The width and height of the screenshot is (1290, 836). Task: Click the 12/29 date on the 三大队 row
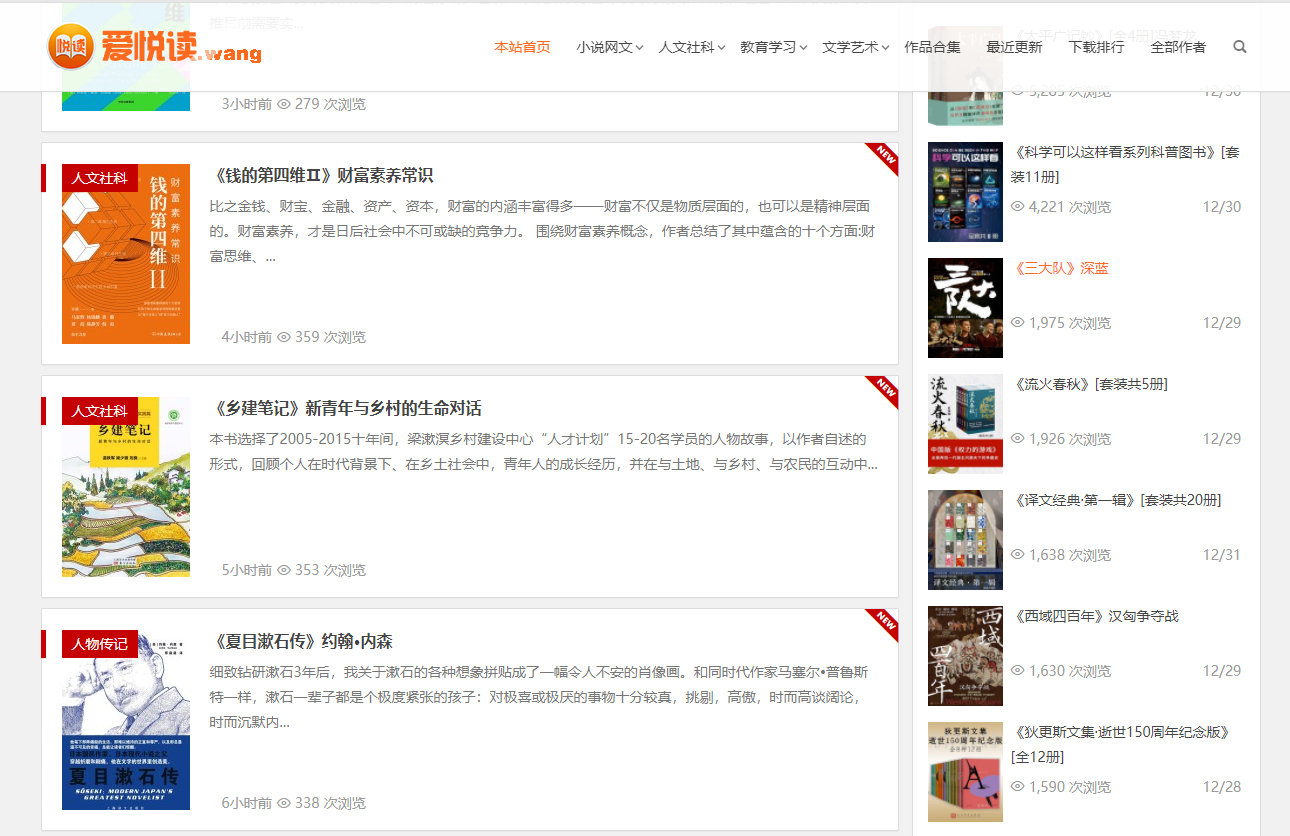(x=1222, y=323)
